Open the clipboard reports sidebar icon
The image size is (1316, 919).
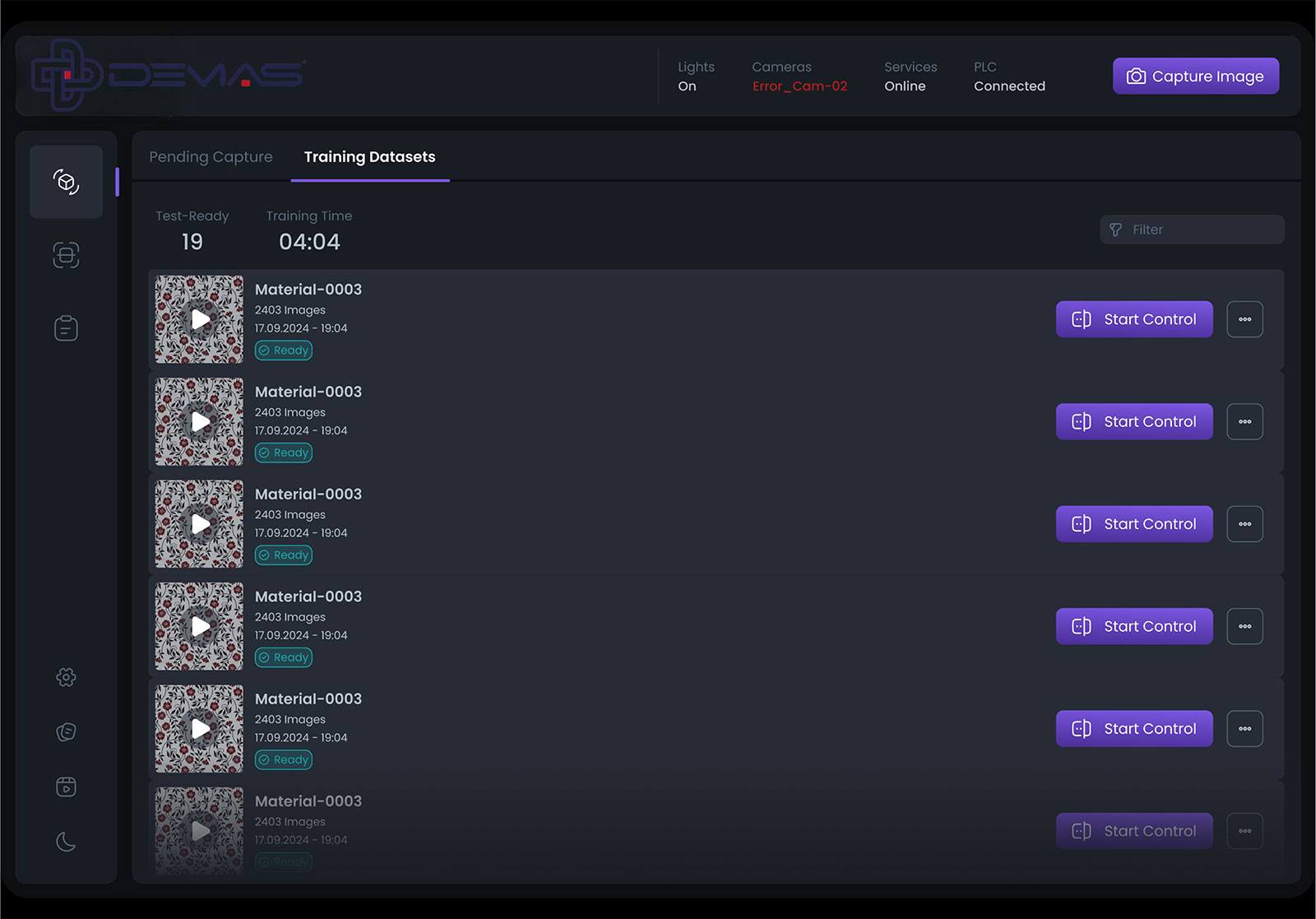point(66,328)
